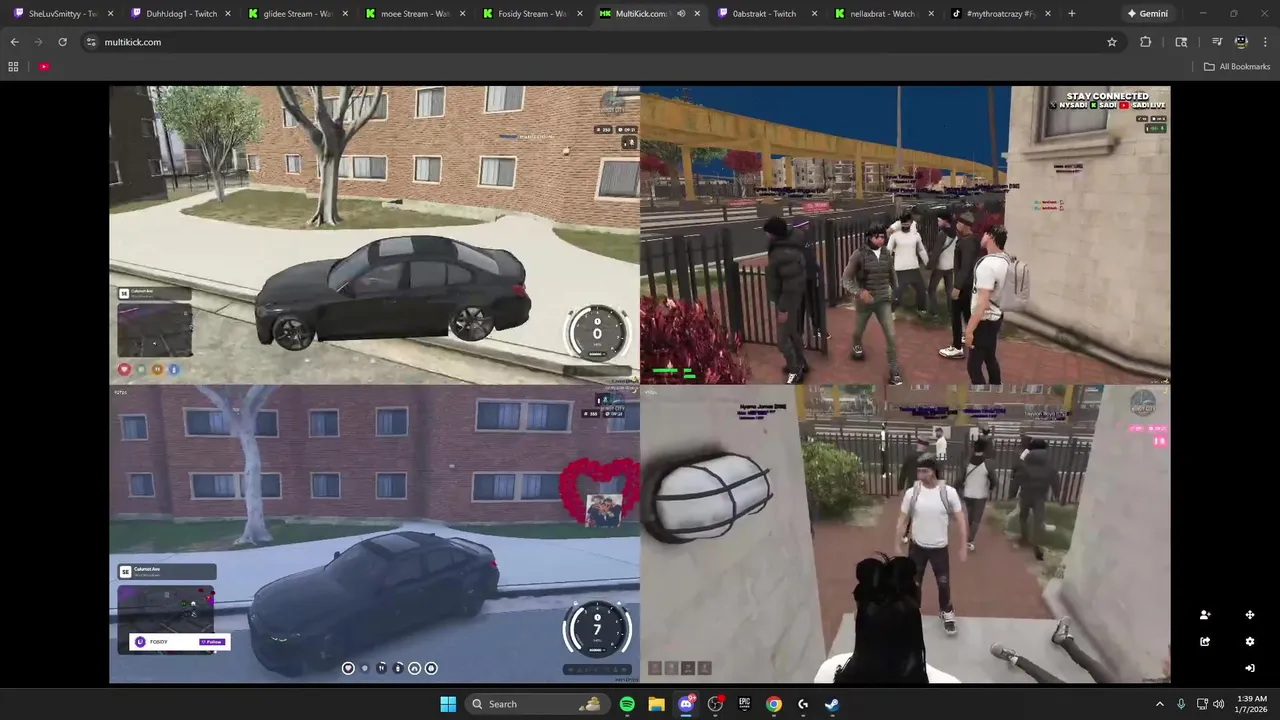Click the top-left black car stream
This screenshot has height=720, width=1280.
375,235
